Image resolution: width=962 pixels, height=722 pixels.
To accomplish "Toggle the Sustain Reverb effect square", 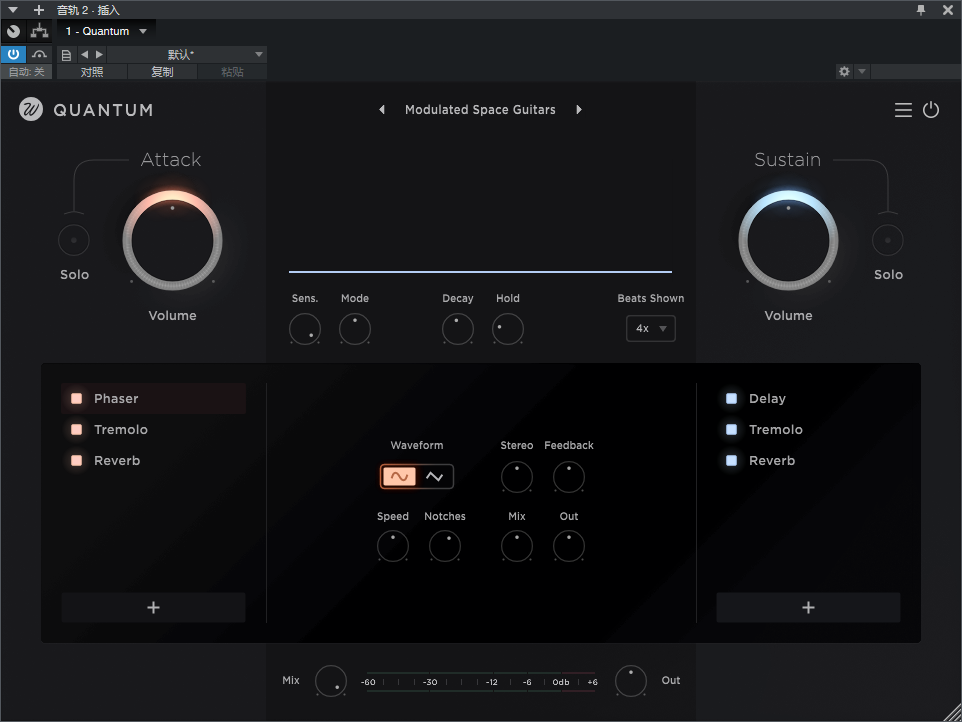I will click(731, 461).
